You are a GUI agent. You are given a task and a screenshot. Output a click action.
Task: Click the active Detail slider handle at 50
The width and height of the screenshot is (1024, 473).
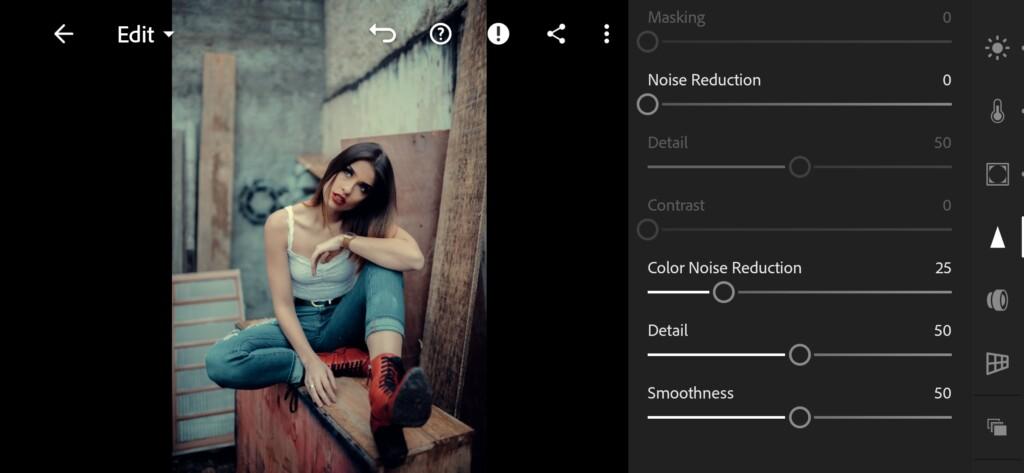799,355
